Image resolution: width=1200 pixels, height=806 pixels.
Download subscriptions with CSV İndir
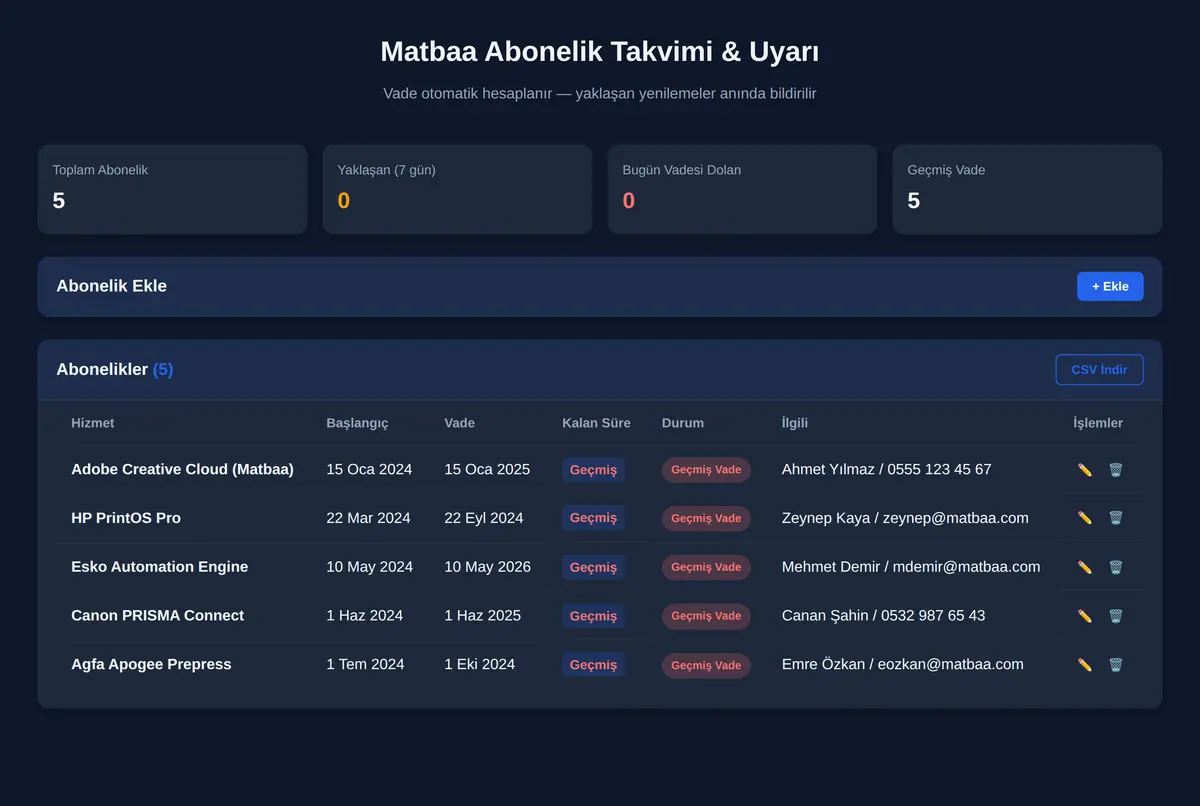coord(1099,370)
